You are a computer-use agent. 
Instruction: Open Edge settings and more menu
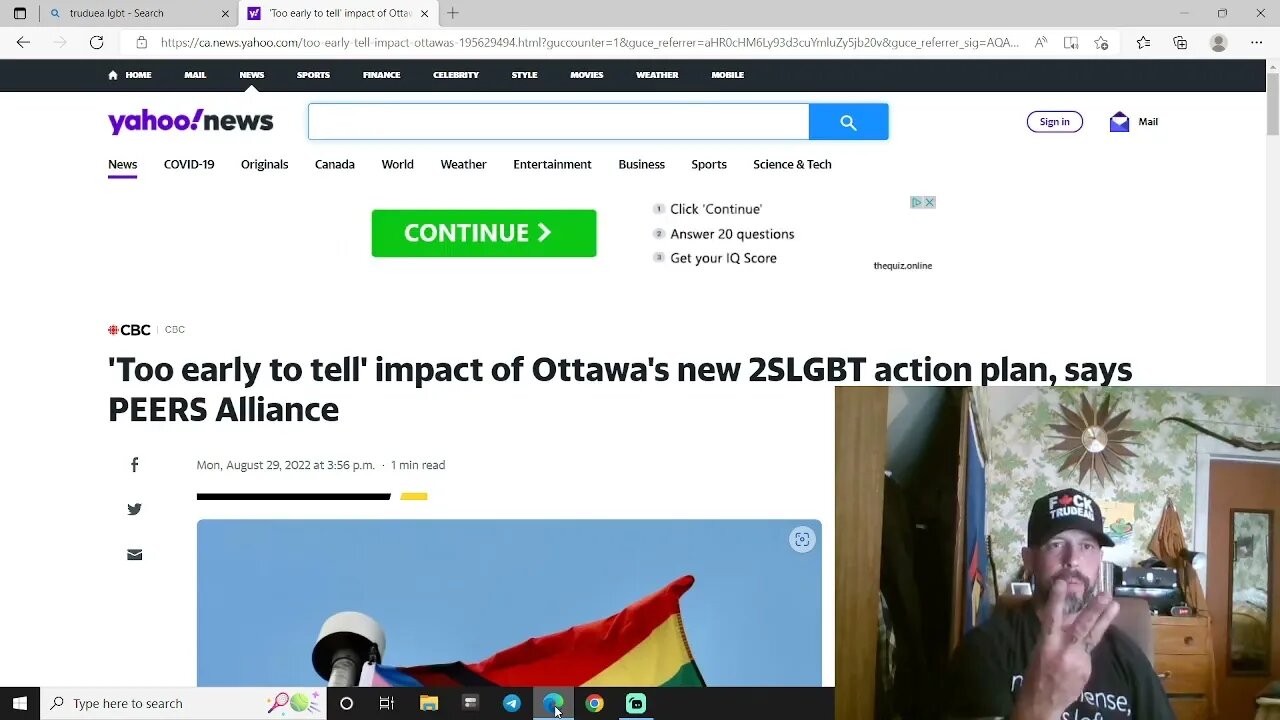point(1256,42)
